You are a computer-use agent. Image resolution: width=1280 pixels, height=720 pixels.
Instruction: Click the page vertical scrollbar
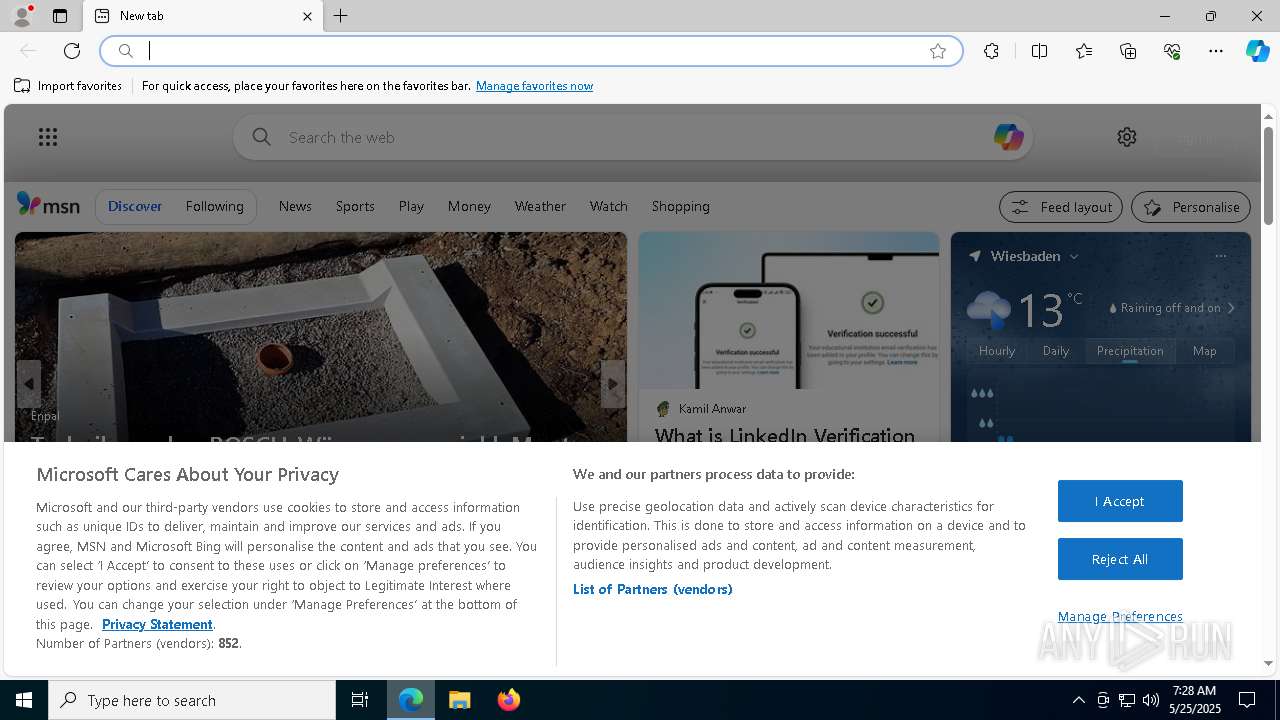pyautogui.click(x=1268, y=176)
